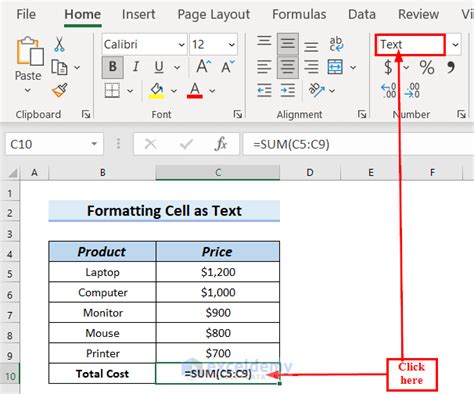Click Decrease Decimal
This screenshot has height=394, width=474.
coord(412,90)
